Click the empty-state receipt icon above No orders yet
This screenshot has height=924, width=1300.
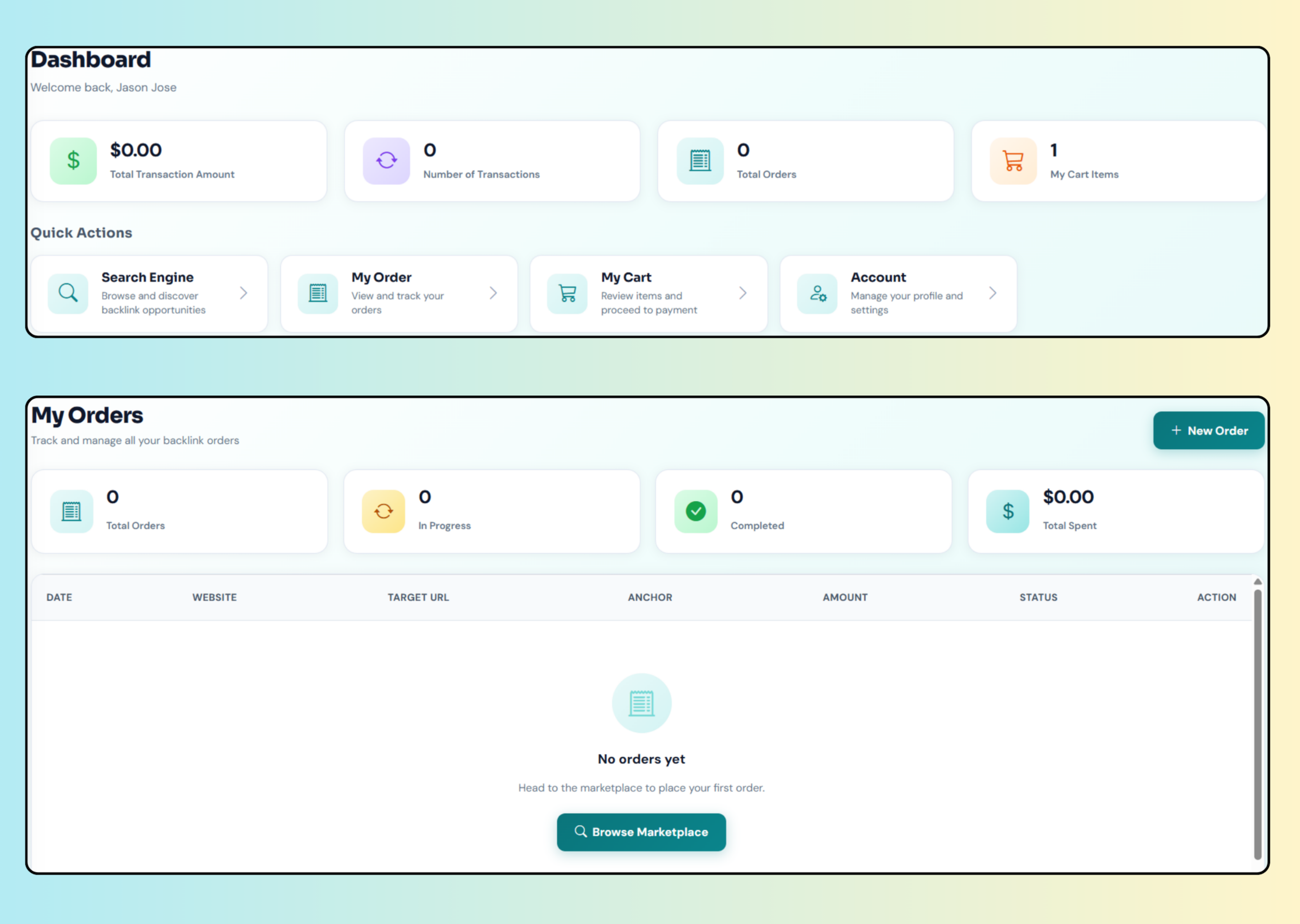coord(642,703)
